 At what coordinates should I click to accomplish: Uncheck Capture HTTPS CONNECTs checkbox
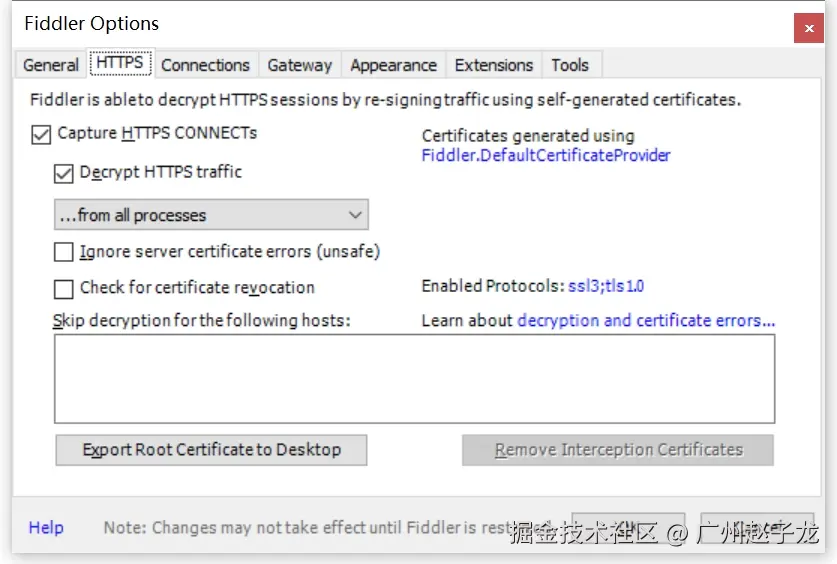(41, 134)
